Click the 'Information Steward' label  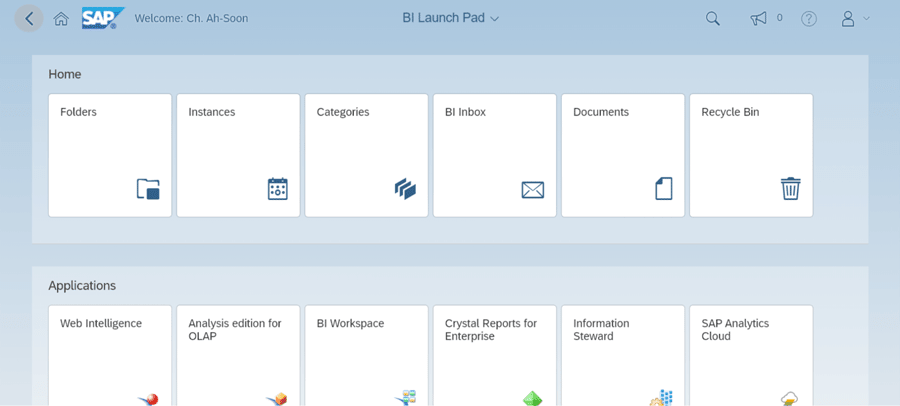point(601,330)
